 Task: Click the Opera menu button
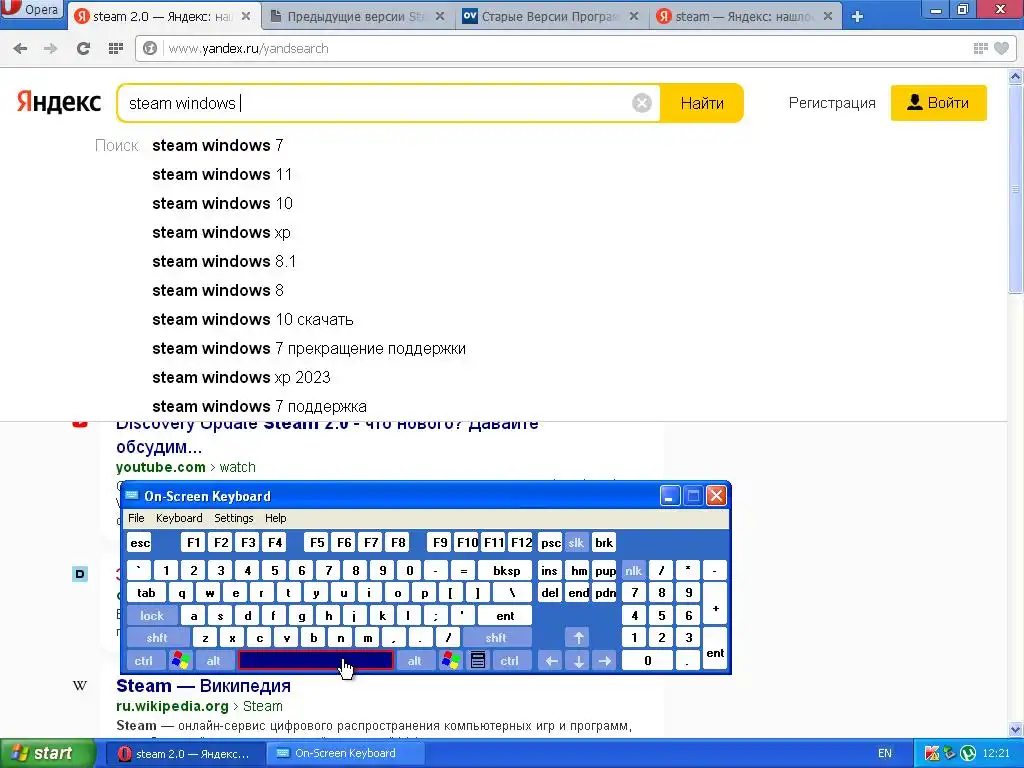coord(31,10)
